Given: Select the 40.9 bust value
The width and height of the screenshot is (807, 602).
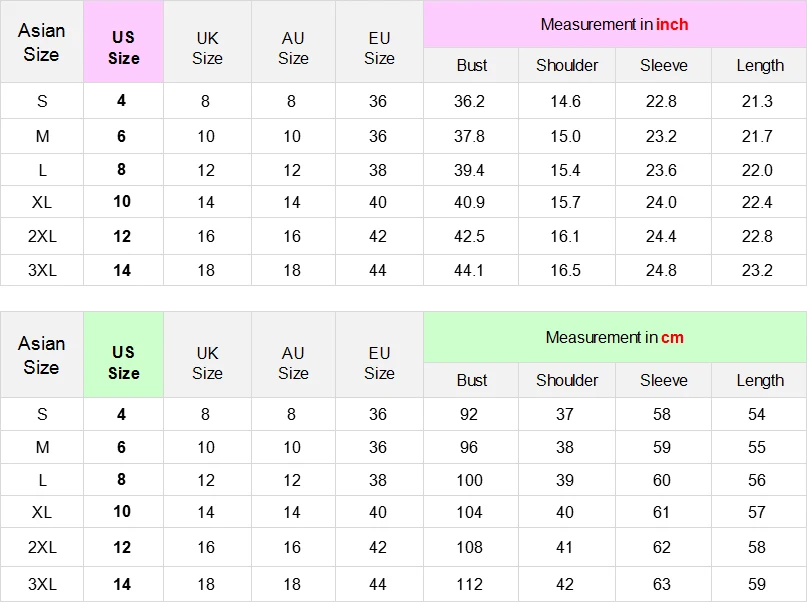Looking at the screenshot, I should (469, 202).
